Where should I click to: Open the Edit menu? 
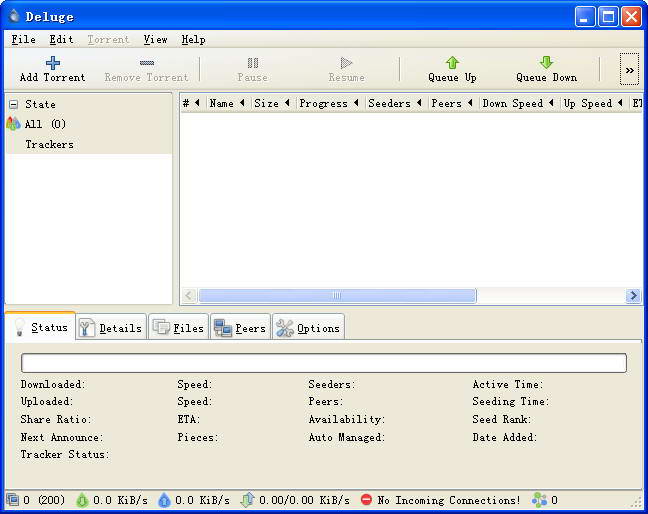(x=61, y=39)
